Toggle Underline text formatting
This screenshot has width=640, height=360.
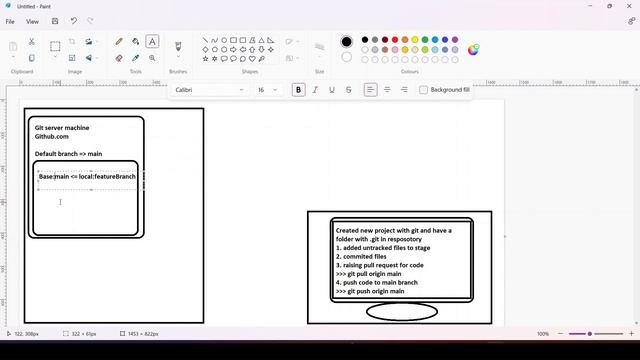coord(332,90)
